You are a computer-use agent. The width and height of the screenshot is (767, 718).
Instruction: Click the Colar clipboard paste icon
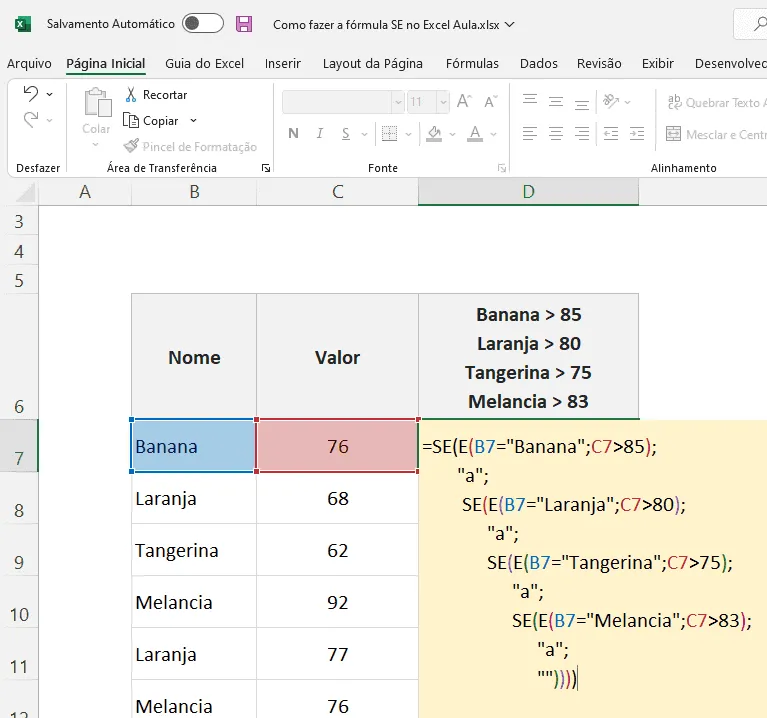[x=97, y=103]
